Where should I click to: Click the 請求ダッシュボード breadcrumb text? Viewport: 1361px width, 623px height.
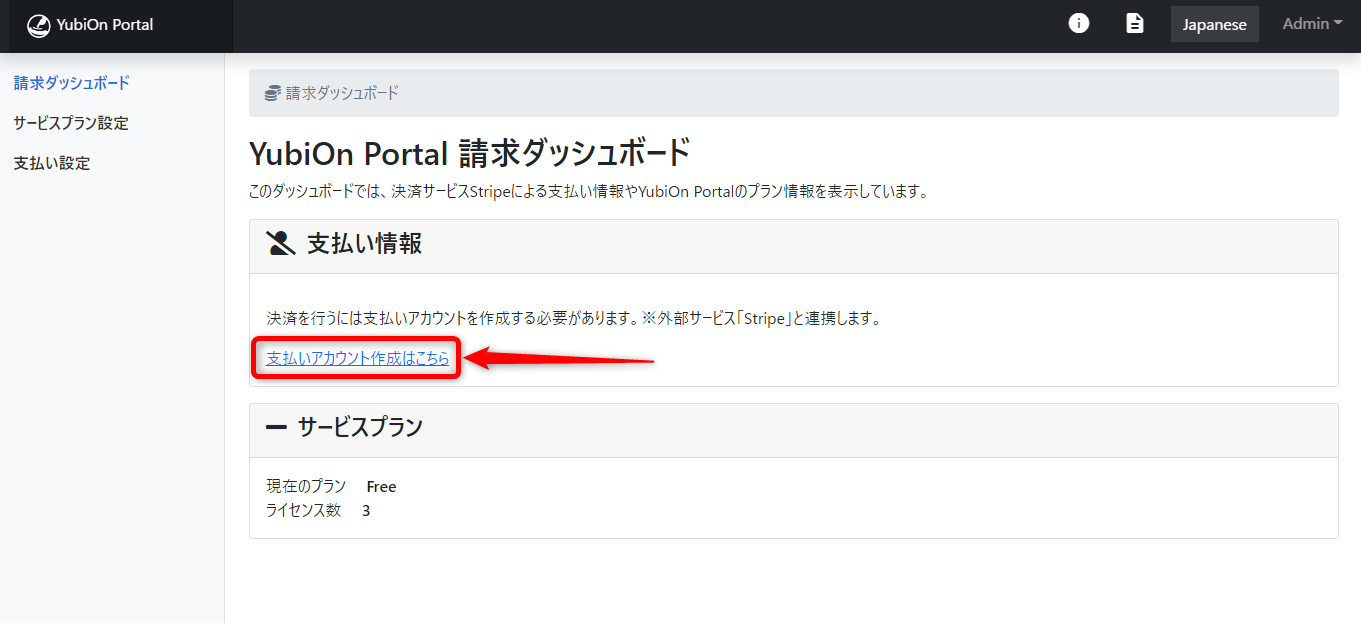pos(342,93)
